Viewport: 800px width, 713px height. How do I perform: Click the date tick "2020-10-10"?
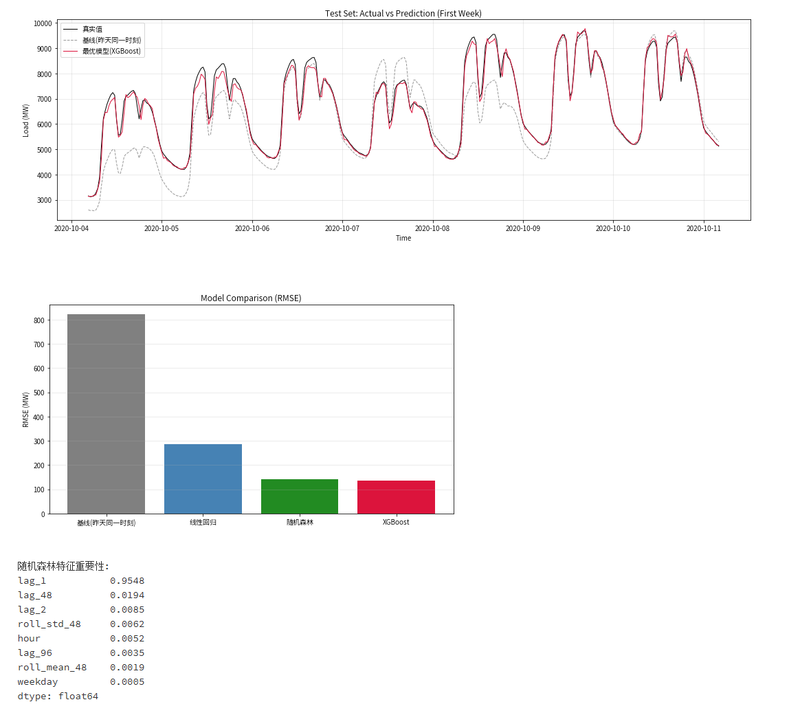(x=613, y=228)
